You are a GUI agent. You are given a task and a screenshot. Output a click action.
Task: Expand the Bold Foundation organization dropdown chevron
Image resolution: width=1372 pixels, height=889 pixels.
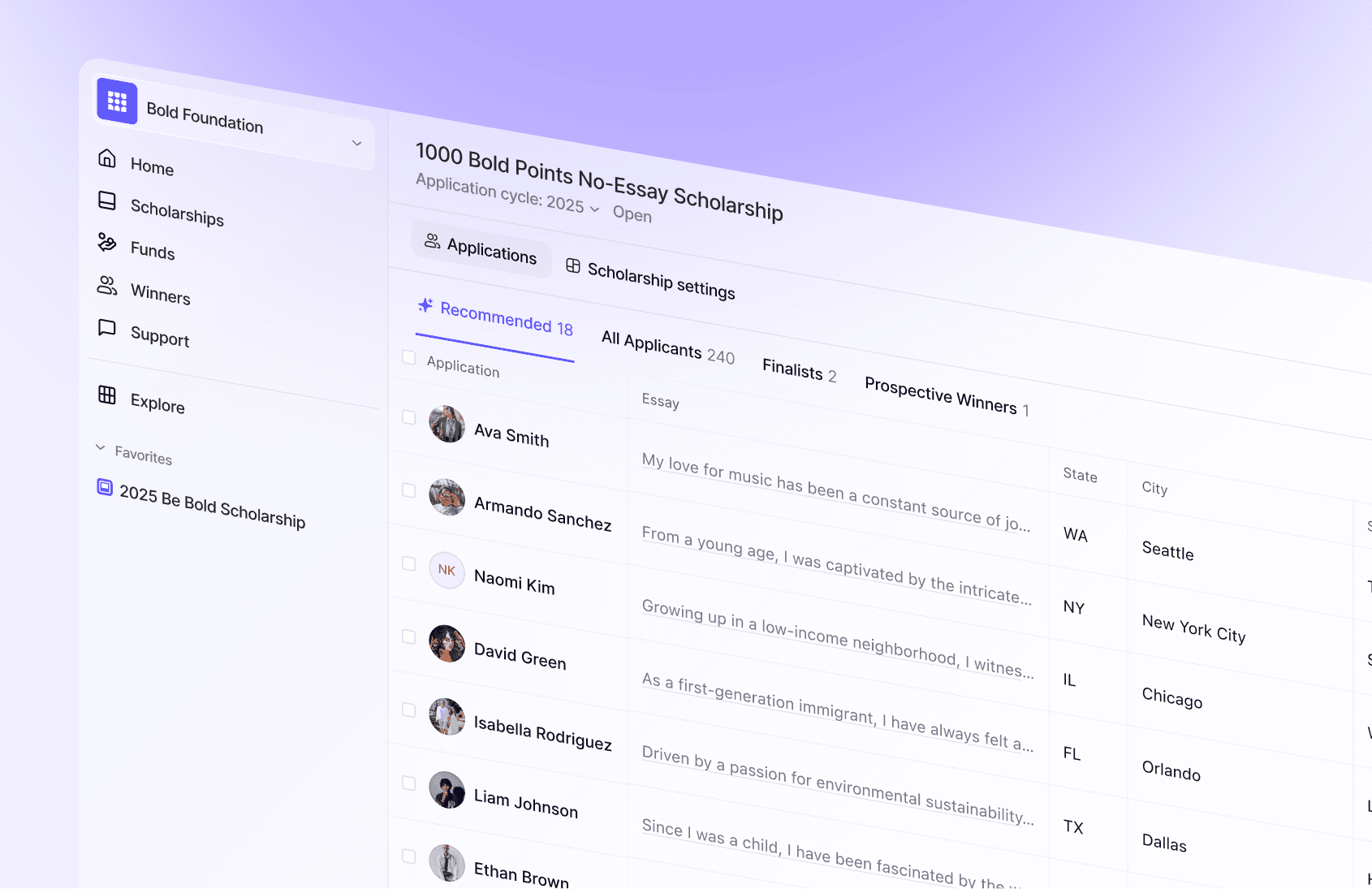click(356, 143)
